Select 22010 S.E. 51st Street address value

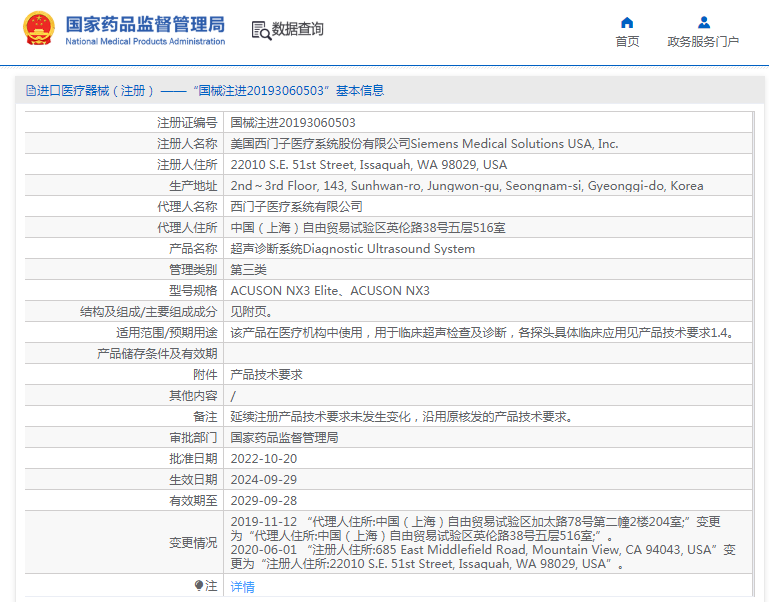point(369,165)
